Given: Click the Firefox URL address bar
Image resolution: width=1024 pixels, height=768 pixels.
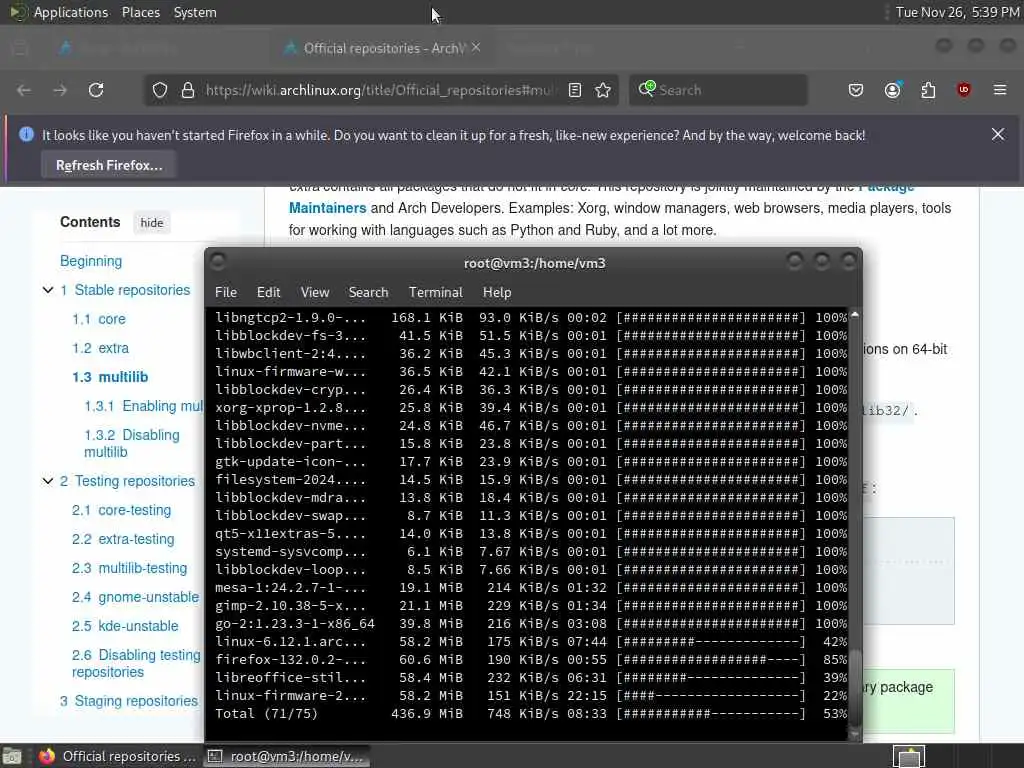Looking at the screenshot, I should (380, 90).
